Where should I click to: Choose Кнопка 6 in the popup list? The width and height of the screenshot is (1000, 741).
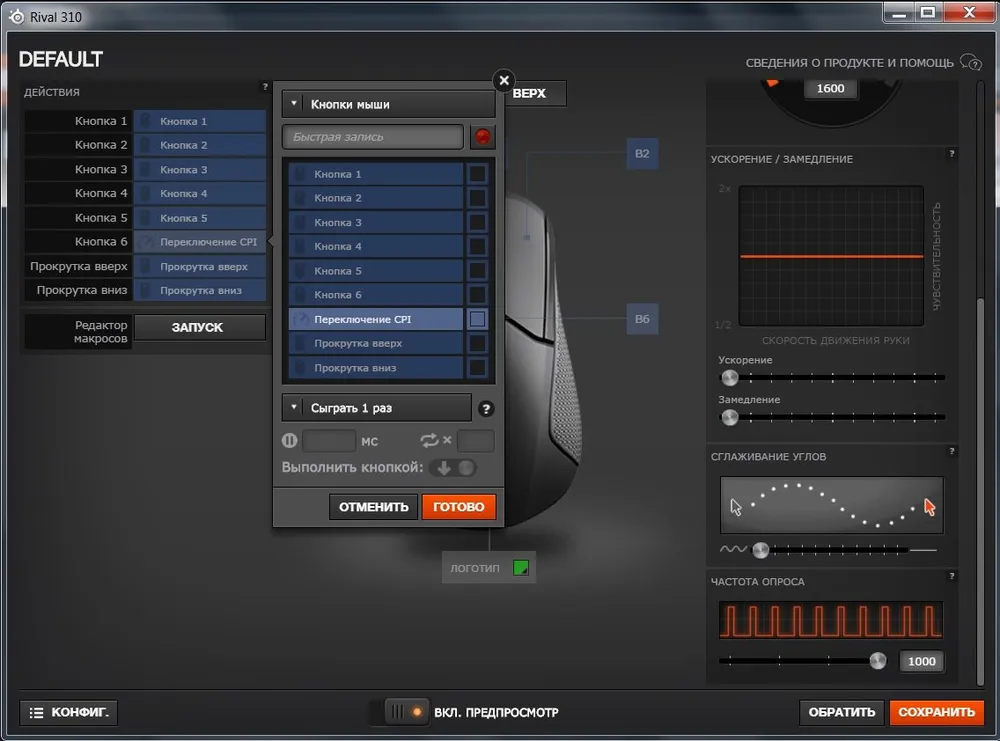pyautogui.click(x=376, y=295)
